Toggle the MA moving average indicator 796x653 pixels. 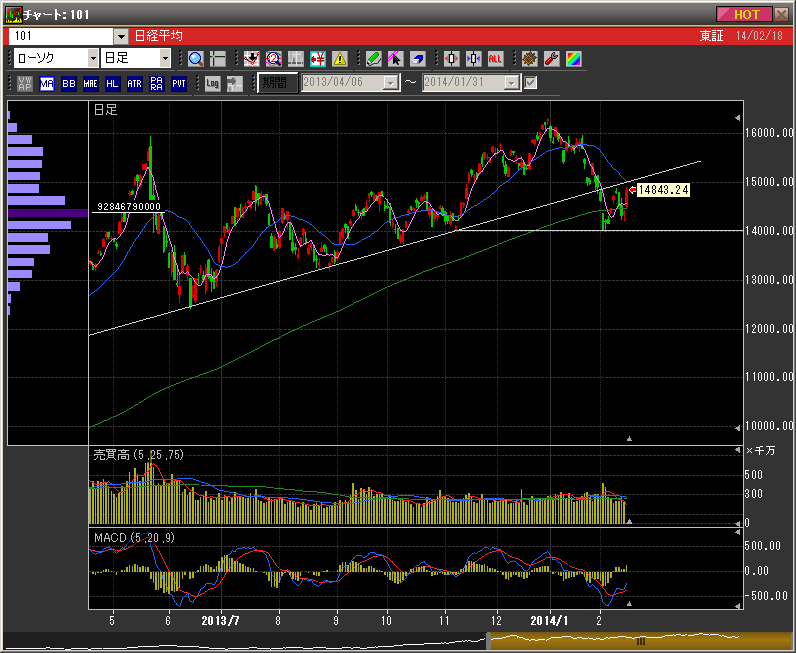pyautogui.click(x=46, y=83)
